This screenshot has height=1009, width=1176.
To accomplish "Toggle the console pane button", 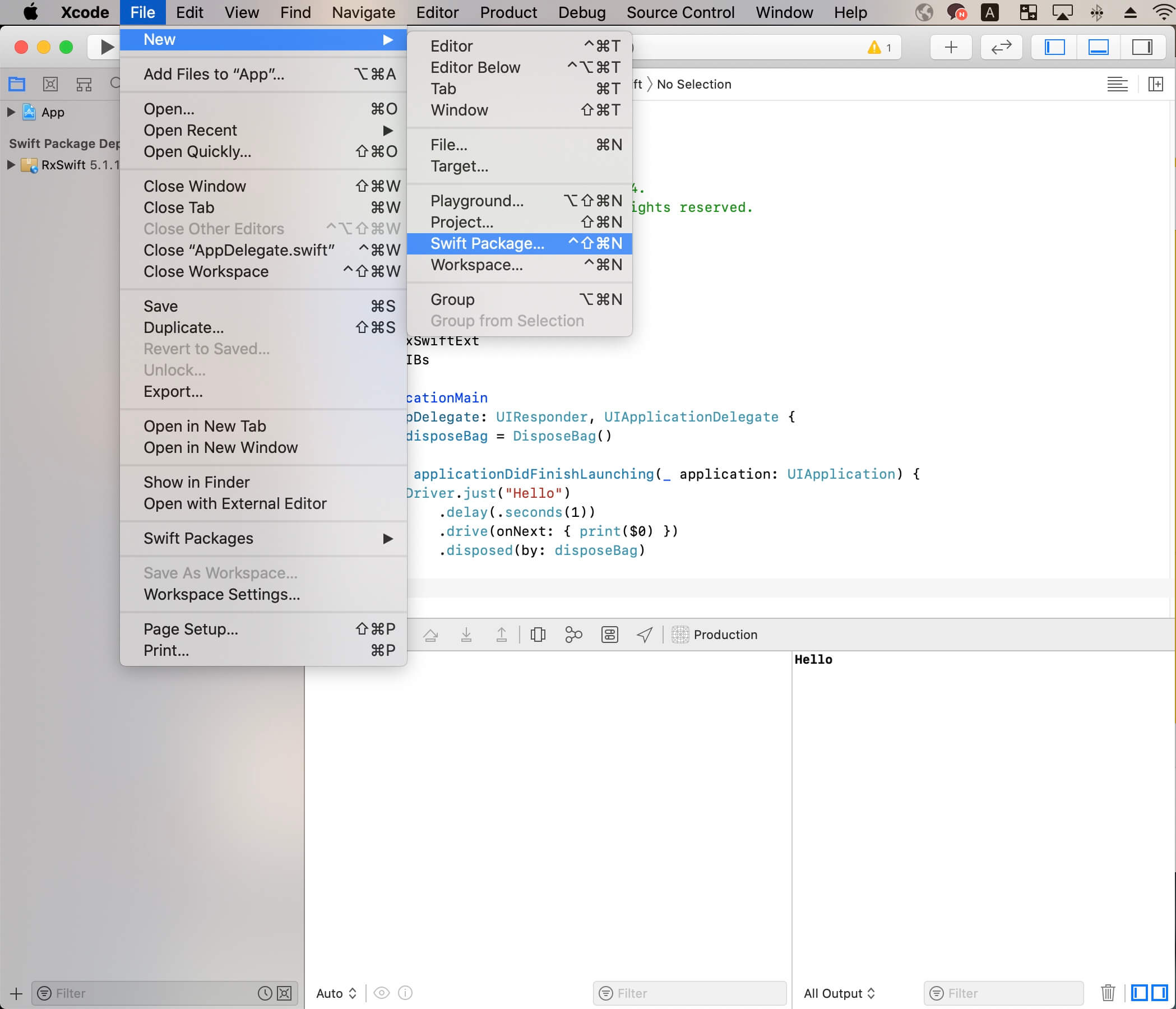I will [1159, 993].
